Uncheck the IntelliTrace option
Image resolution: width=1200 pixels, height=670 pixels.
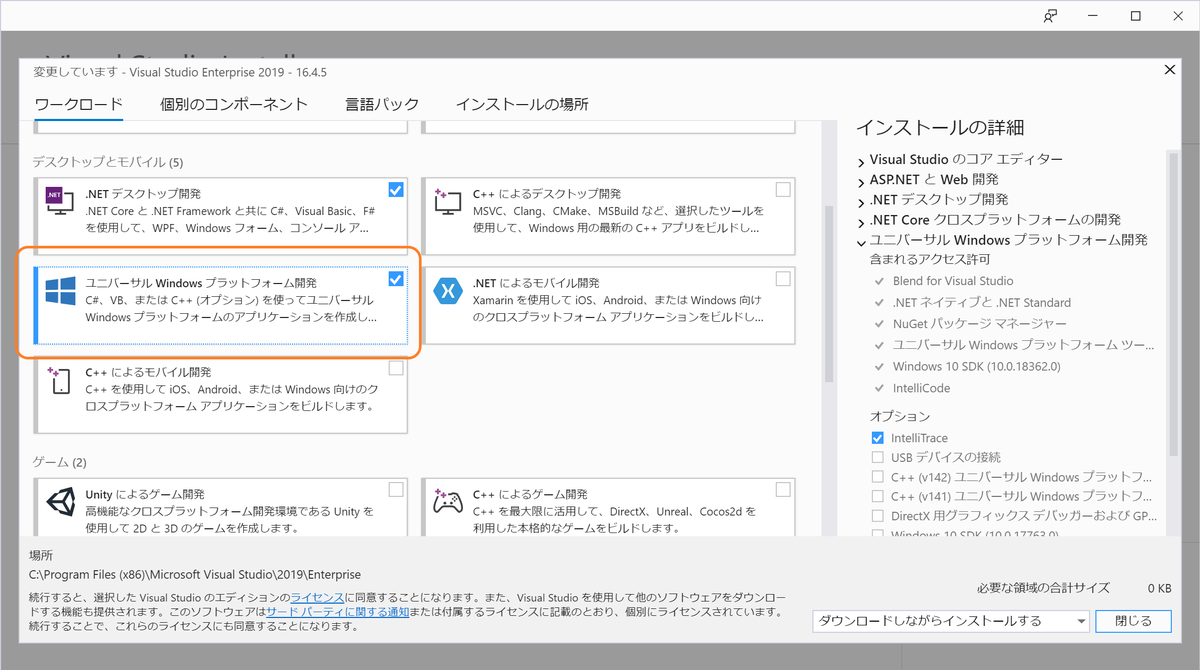[878, 438]
